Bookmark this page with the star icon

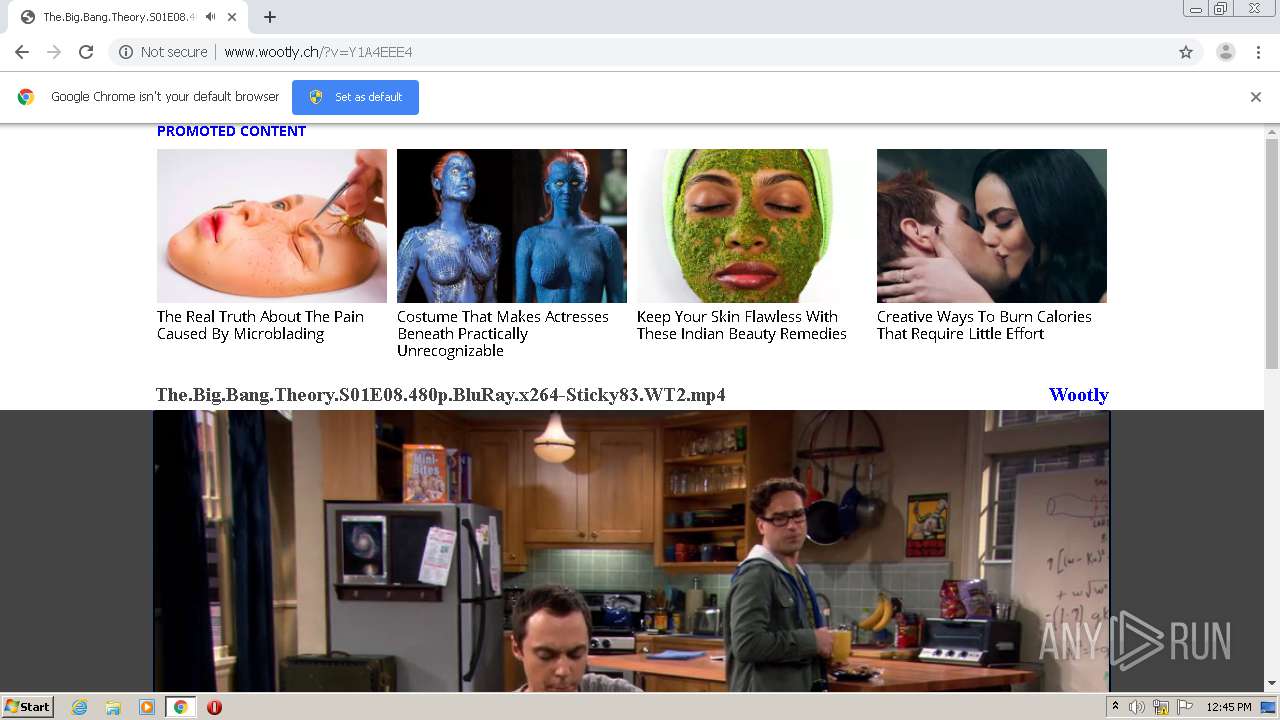(1186, 52)
